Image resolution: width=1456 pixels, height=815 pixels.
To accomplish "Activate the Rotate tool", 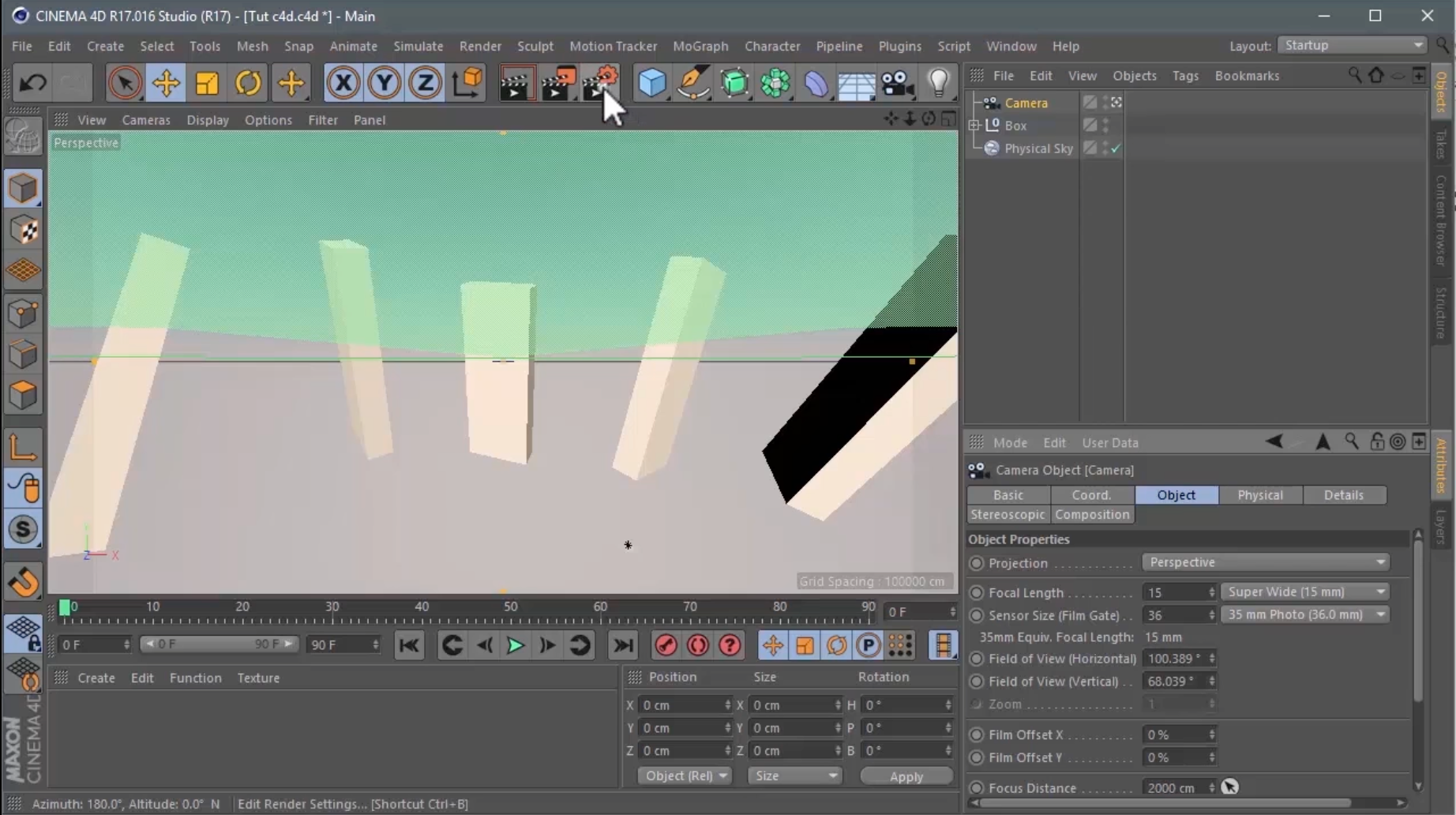I will [248, 82].
